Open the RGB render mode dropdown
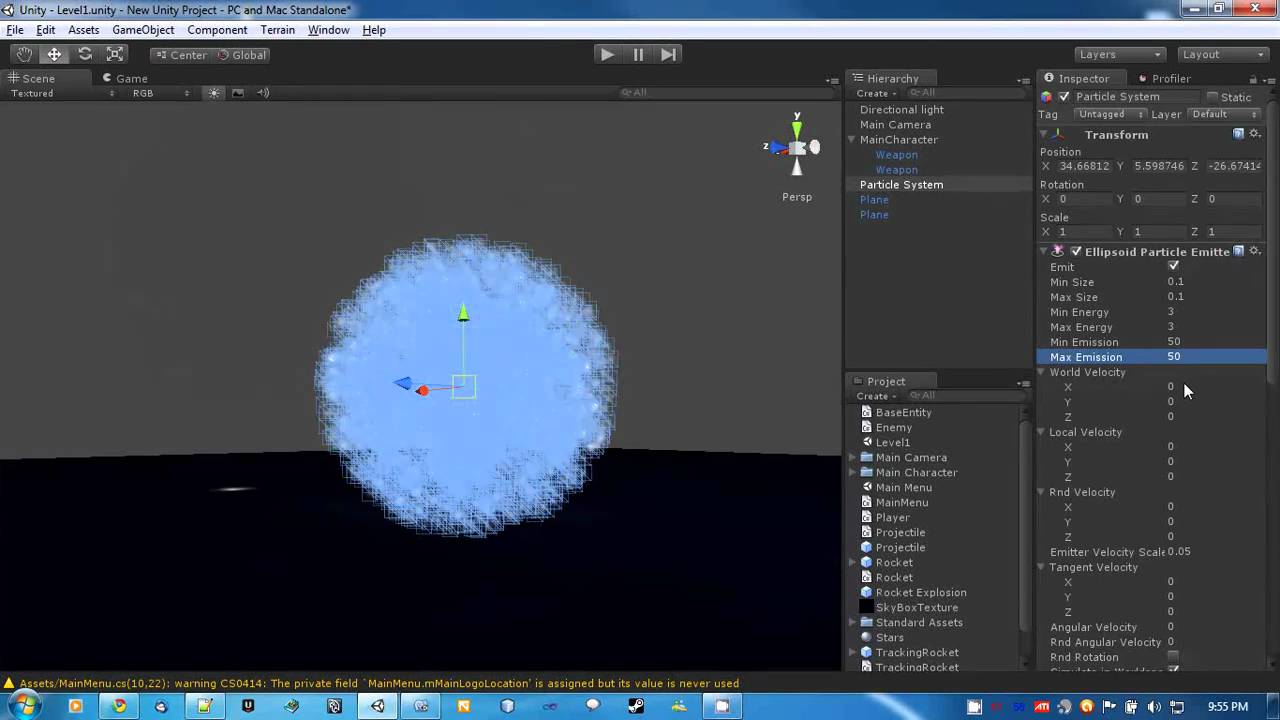 [160, 93]
